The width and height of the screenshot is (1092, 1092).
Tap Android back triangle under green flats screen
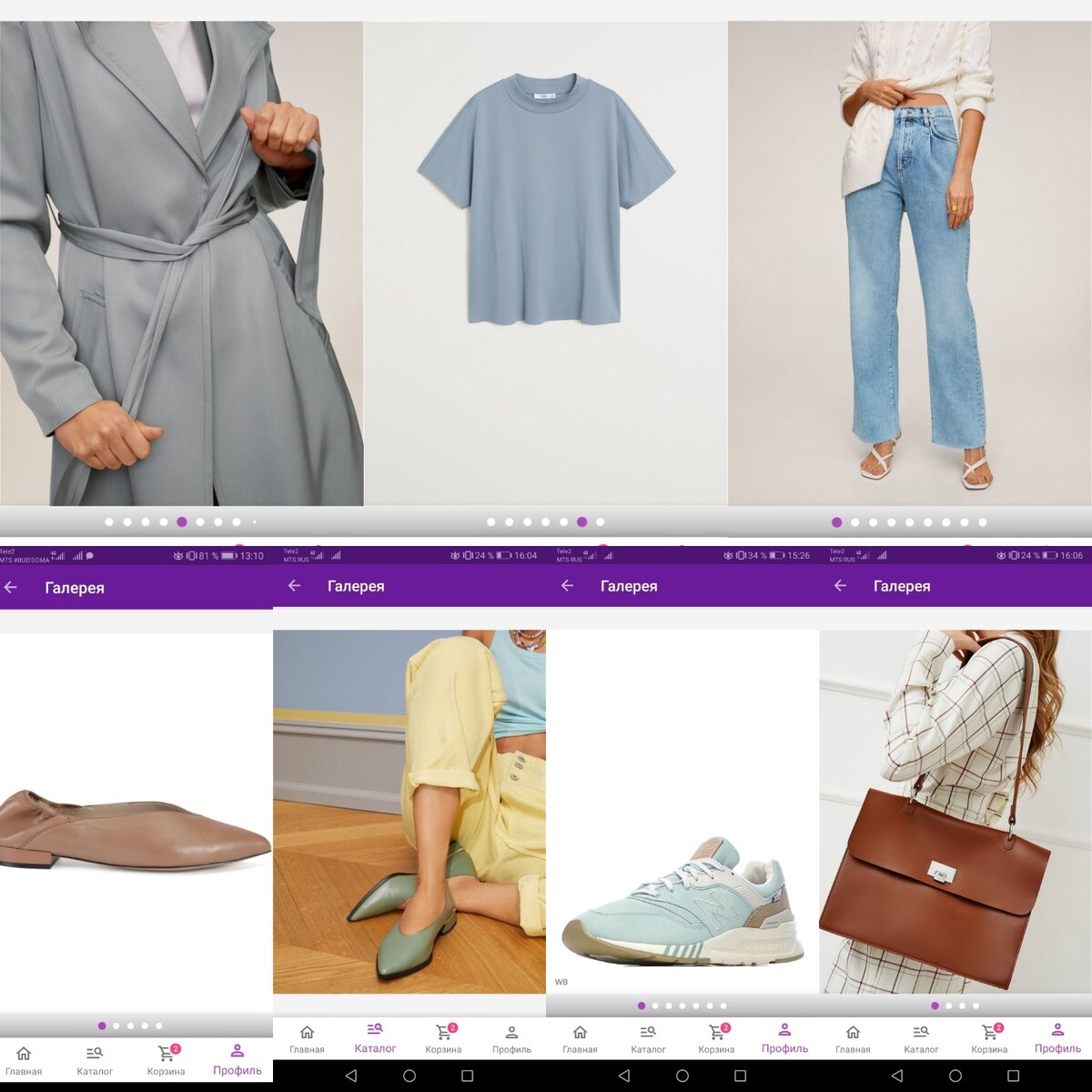pyautogui.click(x=351, y=1076)
